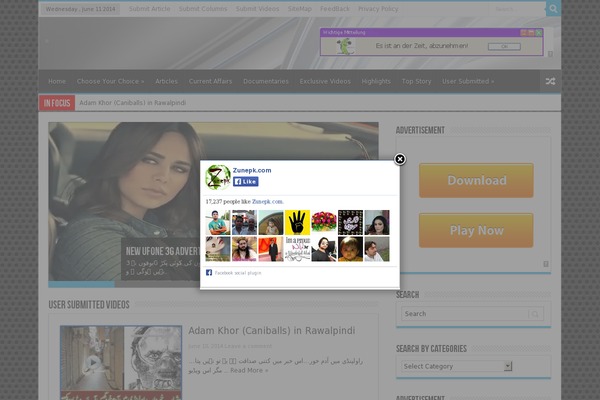Click the ad info icon below Play Now
The height and width of the screenshot is (400, 600).
tap(546, 264)
